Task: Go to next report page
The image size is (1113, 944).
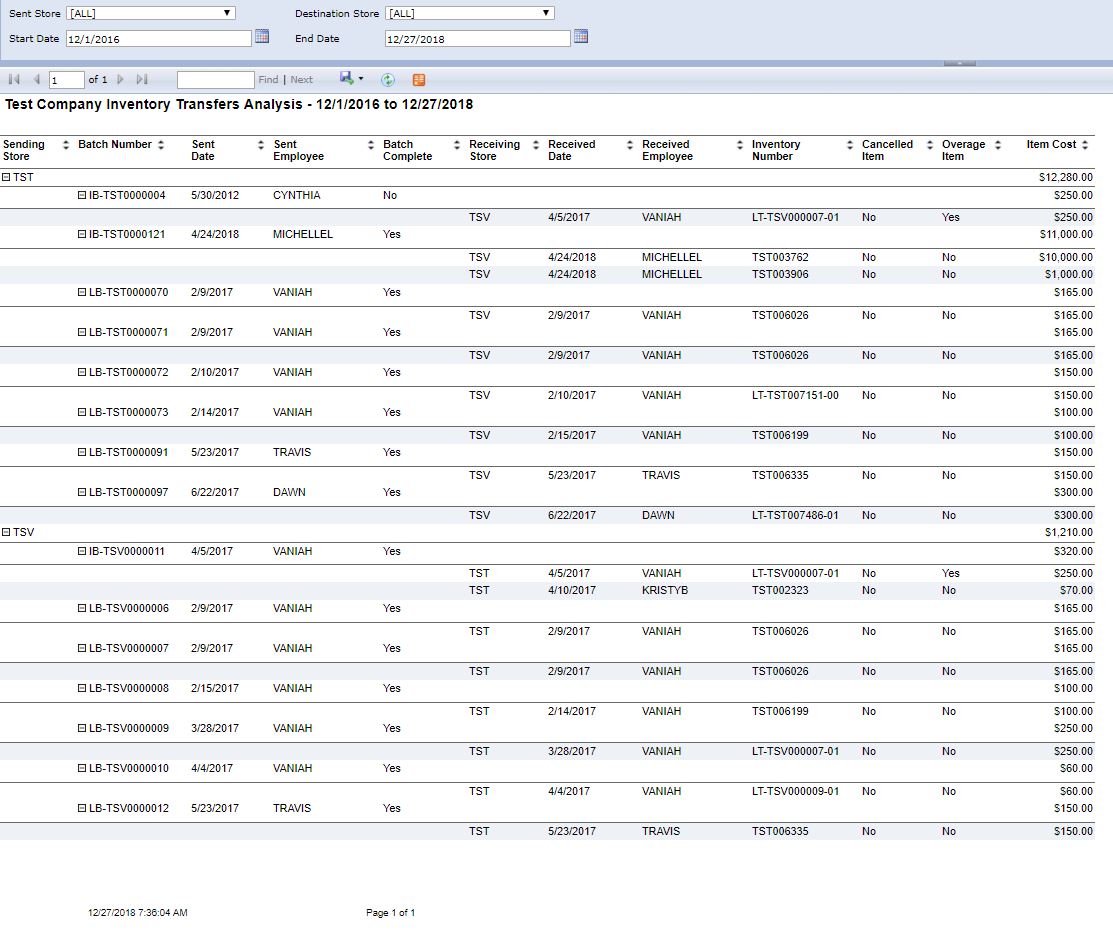Action: click(121, 79)
